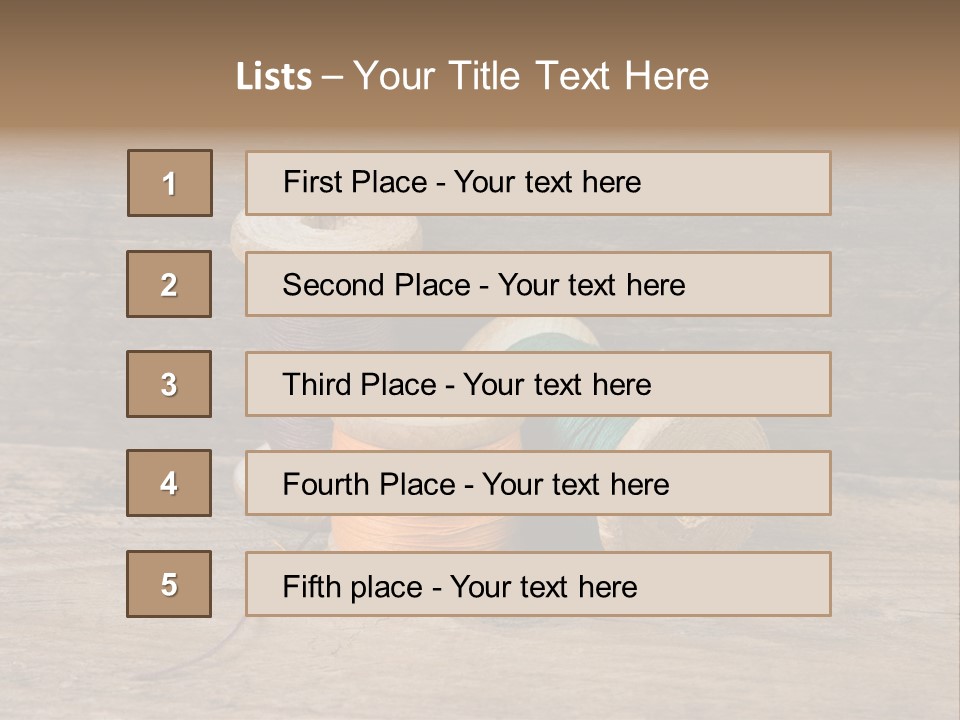Screen dimensions: 960x720
Task: Click the words "First Place"
Action: tap(355, 182)
